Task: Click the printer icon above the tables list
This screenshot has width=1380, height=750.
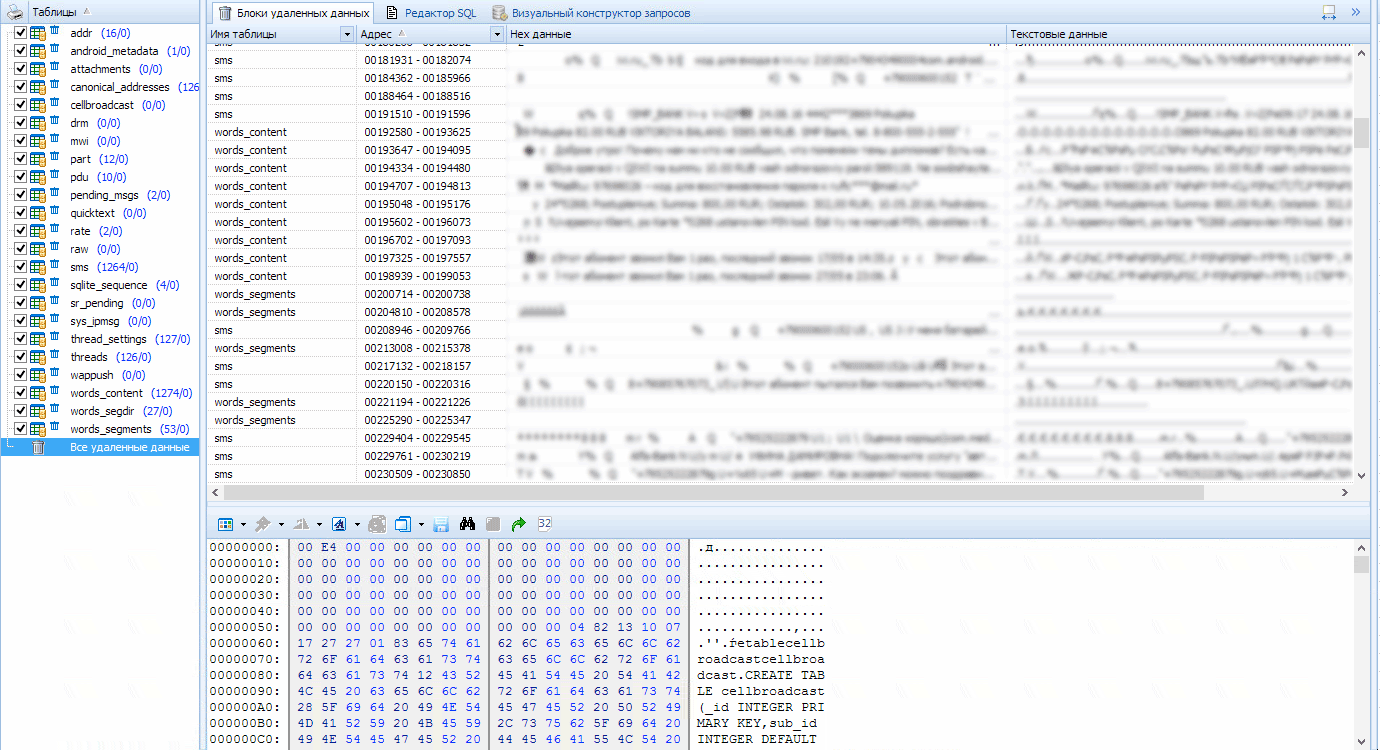Action: click(x=16, y=12)
